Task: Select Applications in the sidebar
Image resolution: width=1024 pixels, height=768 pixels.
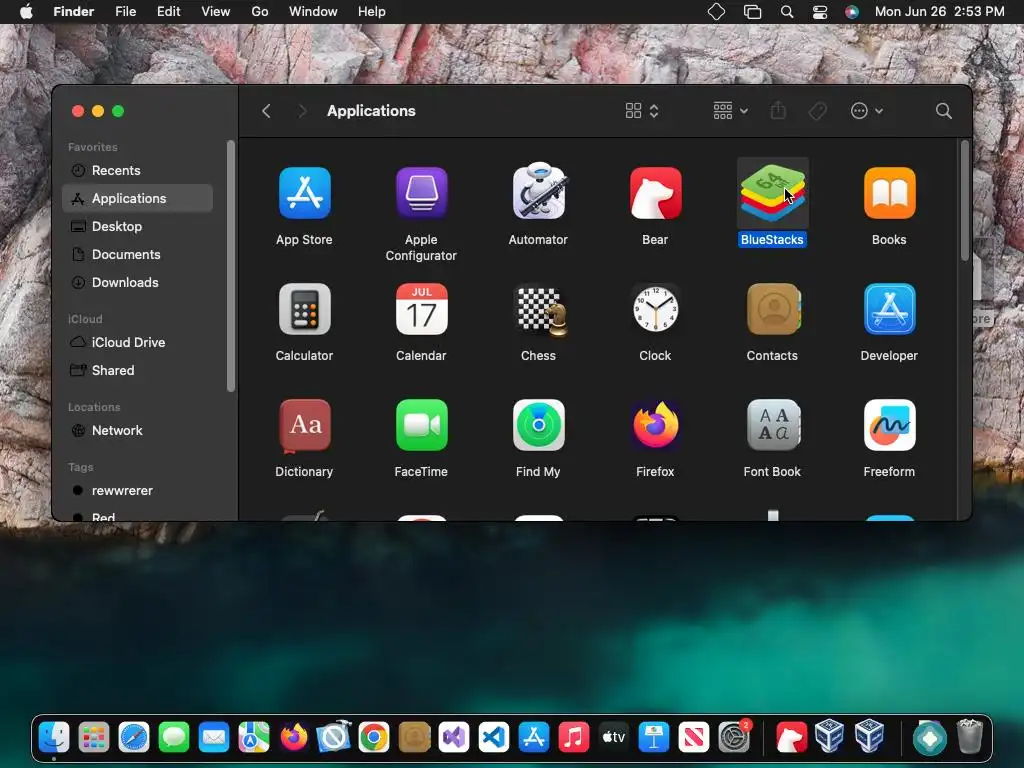Action: 138,199
